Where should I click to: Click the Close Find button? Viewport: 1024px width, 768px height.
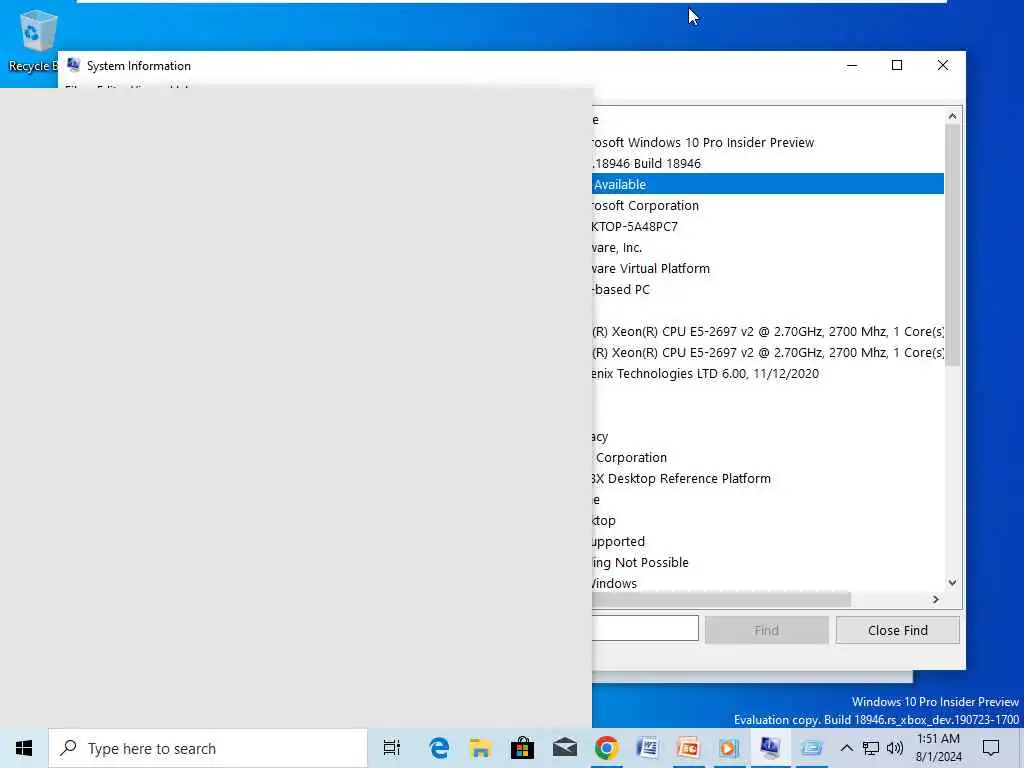pos(897,630)
